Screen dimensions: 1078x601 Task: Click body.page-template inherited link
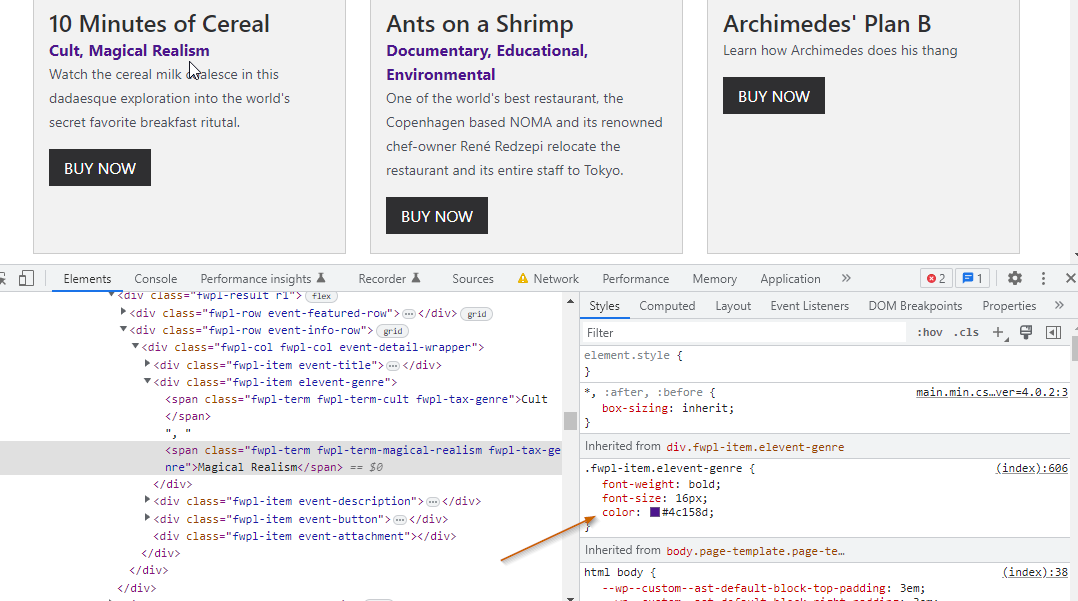tap(755, 551)
